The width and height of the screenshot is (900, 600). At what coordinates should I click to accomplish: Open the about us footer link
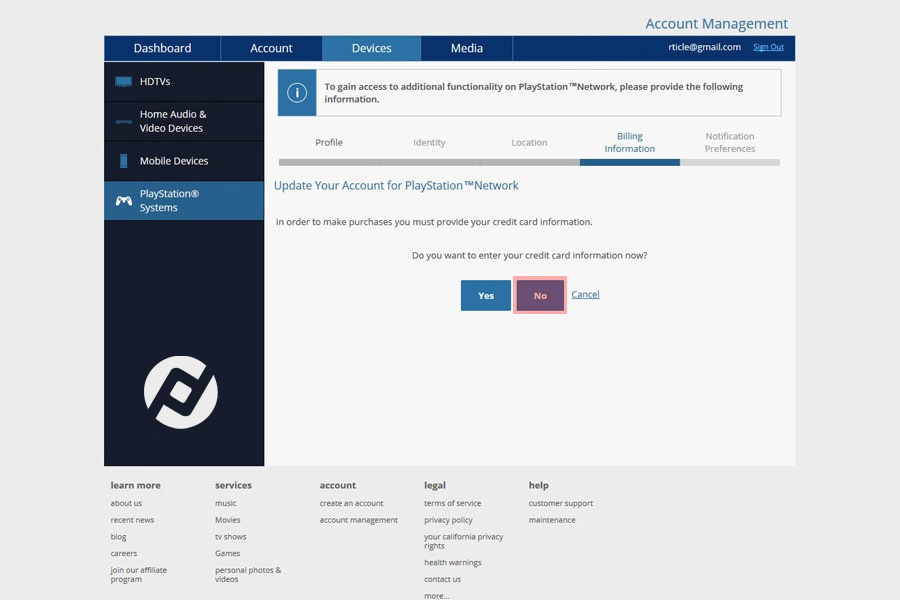(x=126, y=503)
